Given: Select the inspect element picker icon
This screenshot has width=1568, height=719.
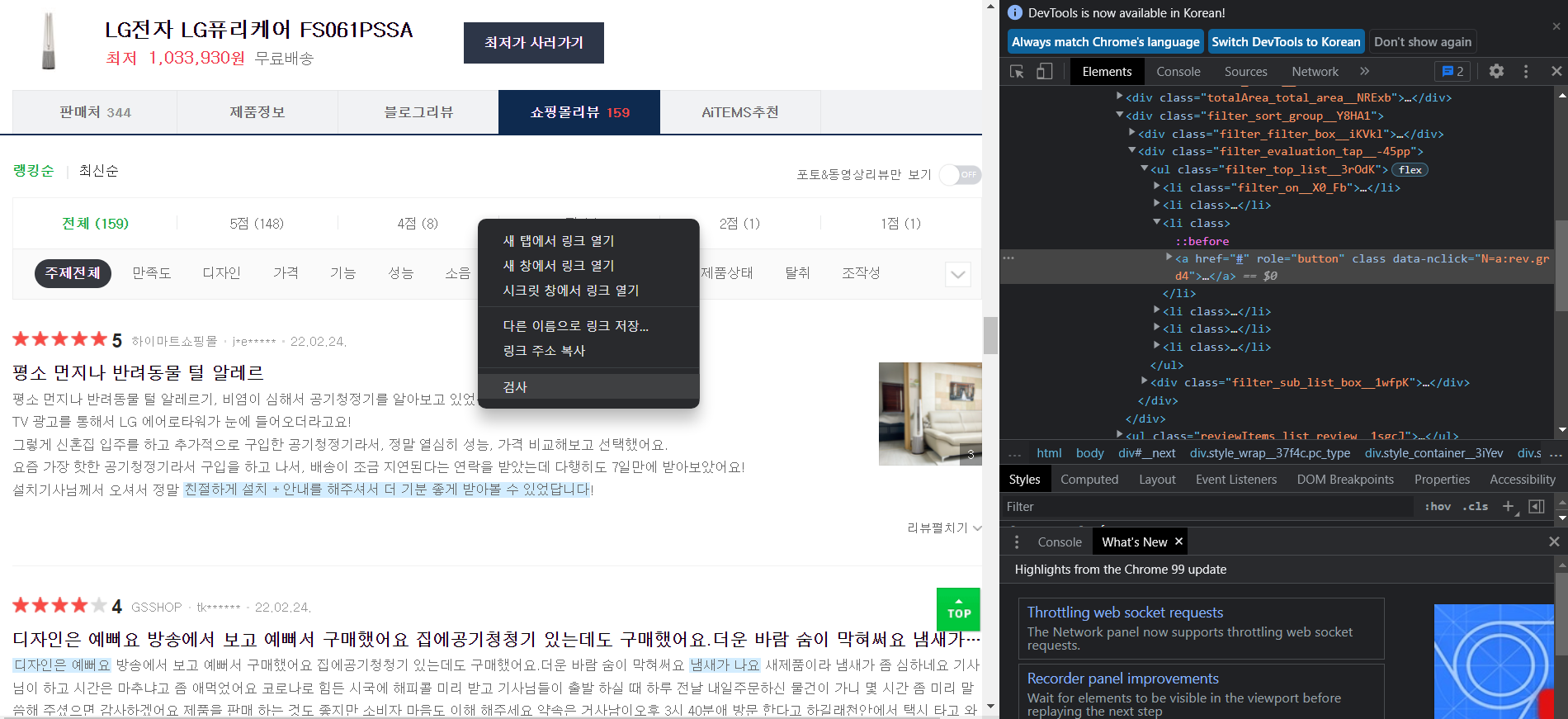Looking at the screenshot, I should (x=1017, y=72).
